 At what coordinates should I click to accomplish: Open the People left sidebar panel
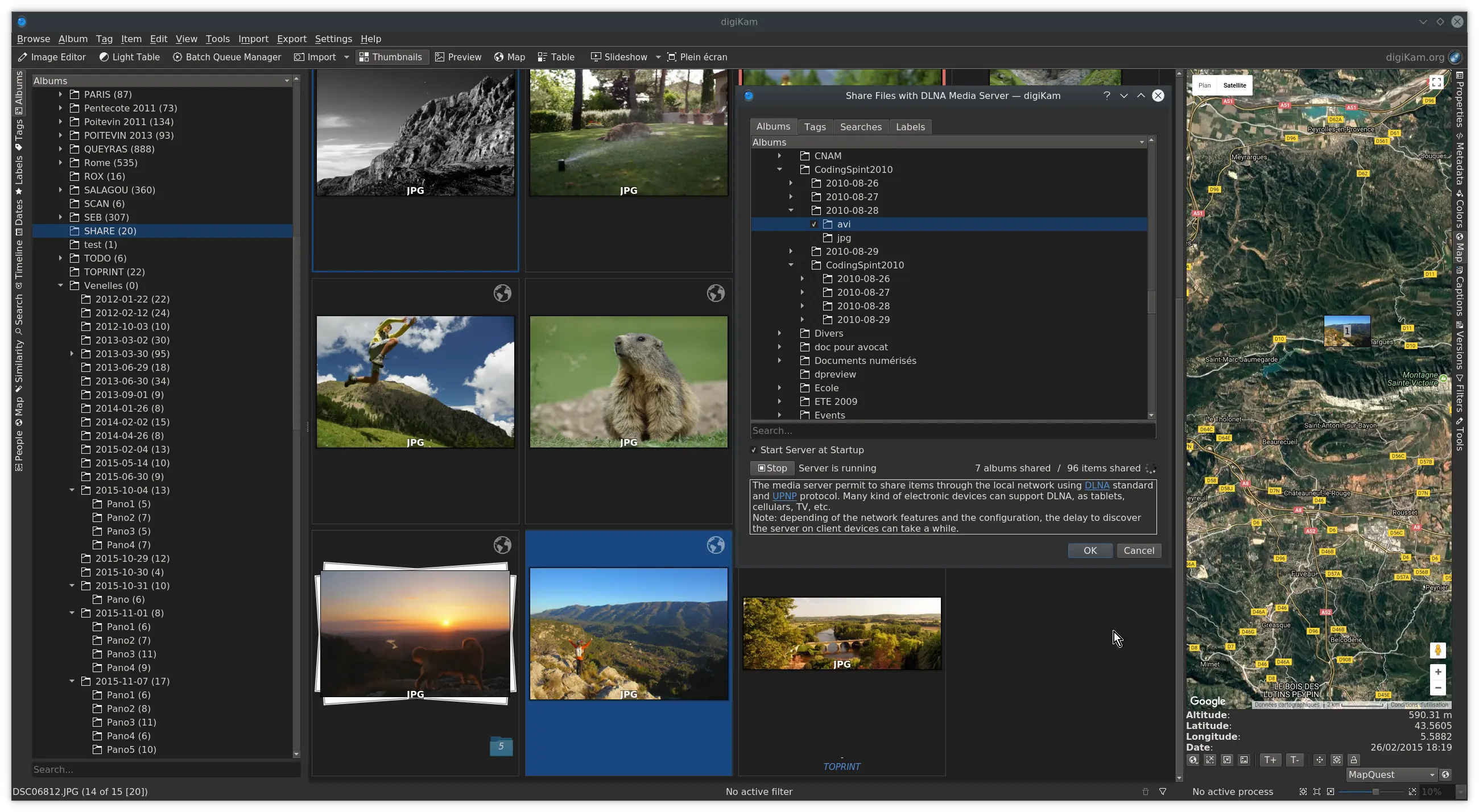click(x=19, y=450)
